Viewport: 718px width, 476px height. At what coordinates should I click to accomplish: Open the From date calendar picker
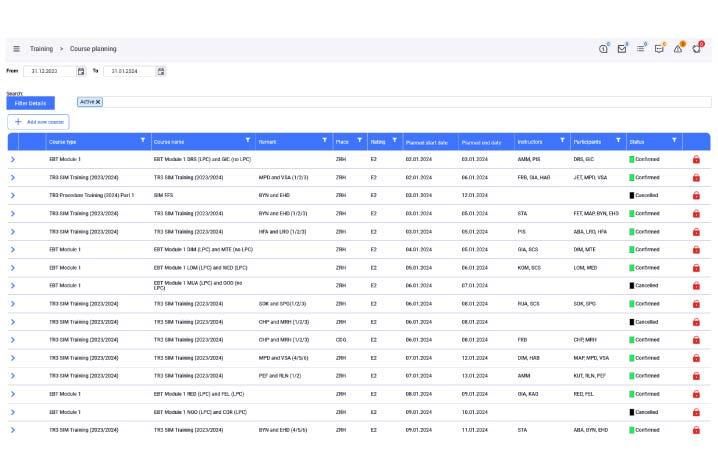[81, 71]
